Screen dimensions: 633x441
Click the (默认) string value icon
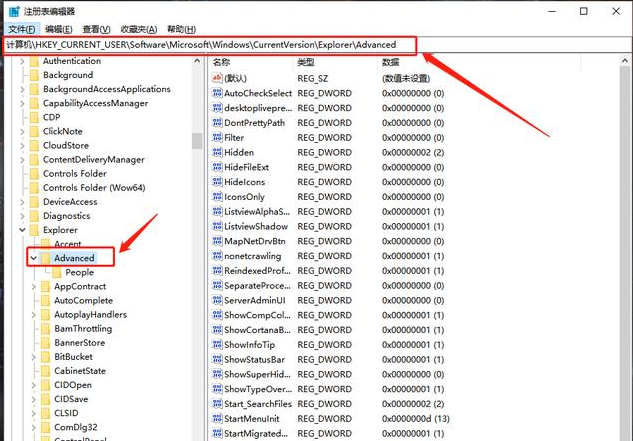(x=217, y=78)
